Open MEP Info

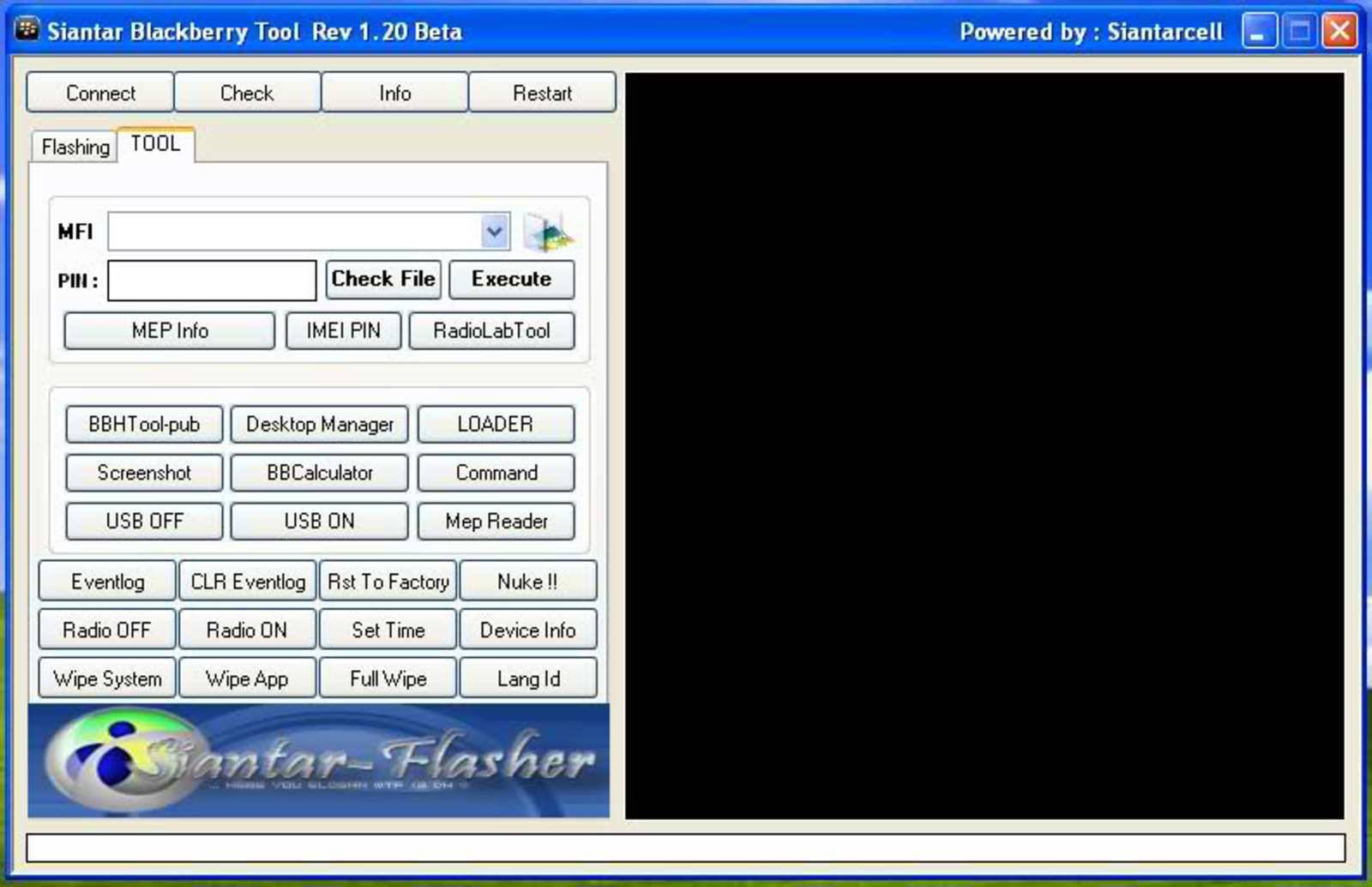point(170,331)
